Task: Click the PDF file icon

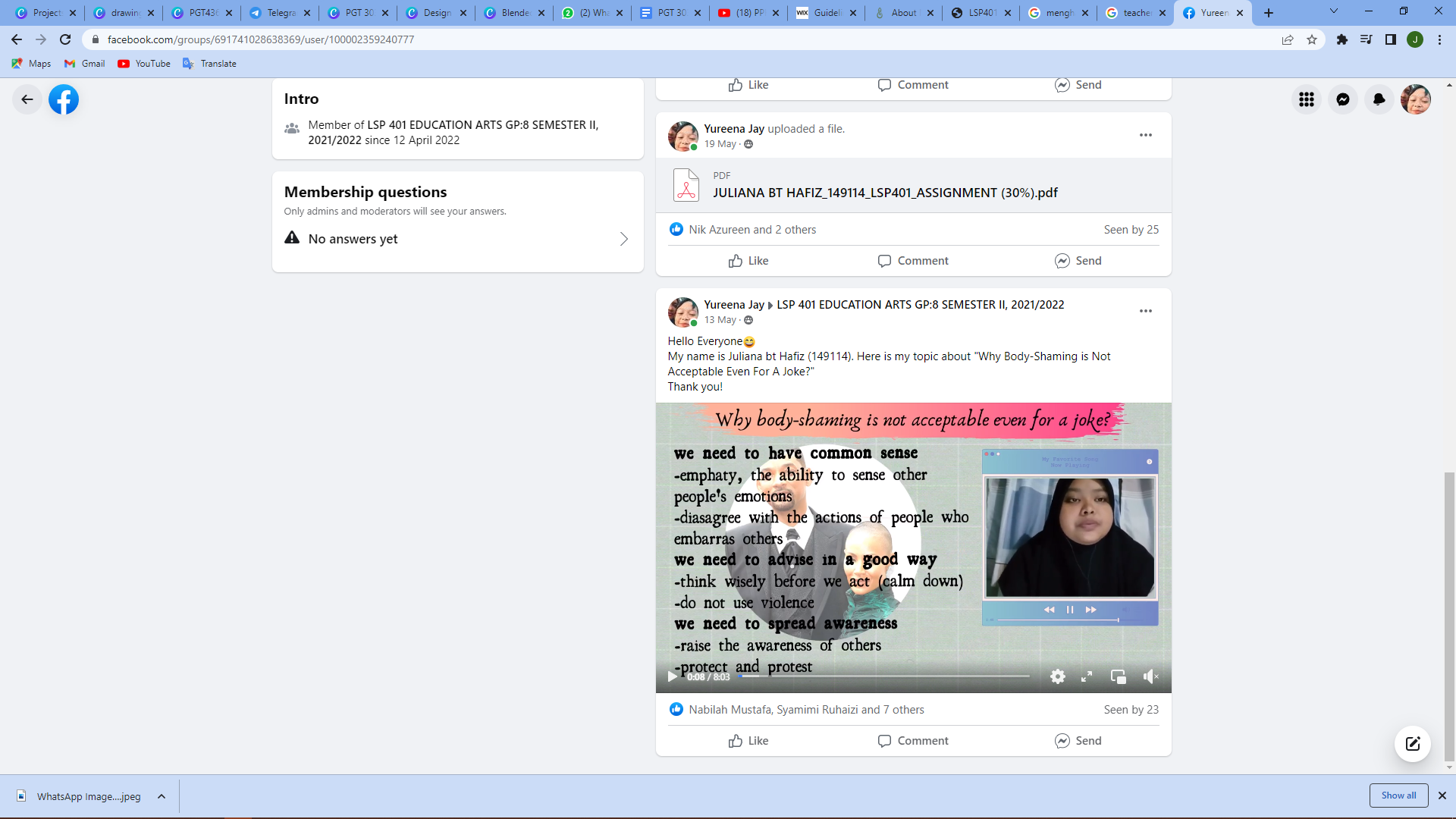Action: point(686,185)
